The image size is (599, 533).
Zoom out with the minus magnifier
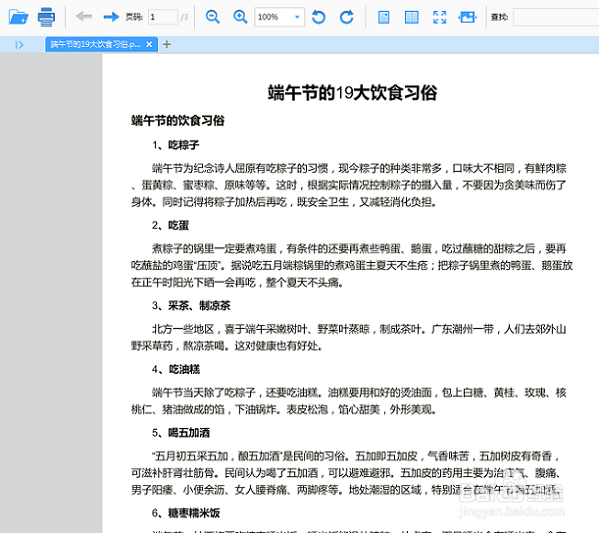tap(212, 17)
